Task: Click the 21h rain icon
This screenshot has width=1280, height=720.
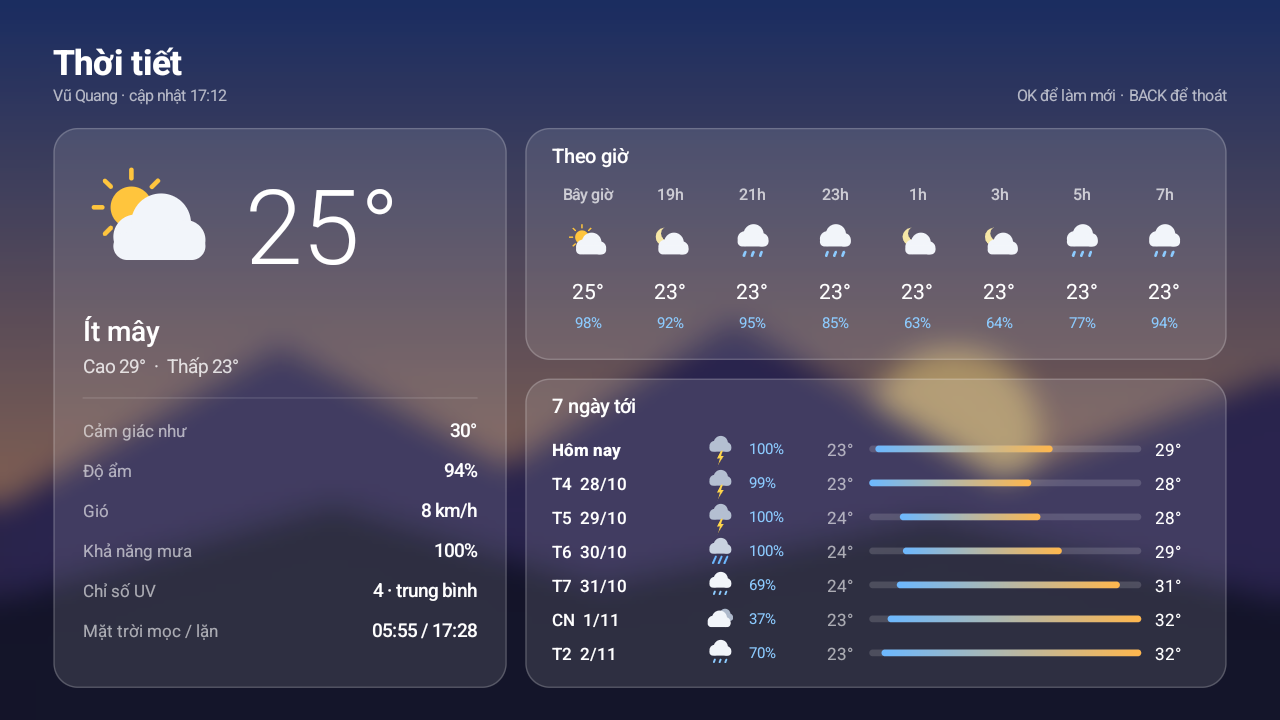Action: pyautogui.click(x=752, y=240)
